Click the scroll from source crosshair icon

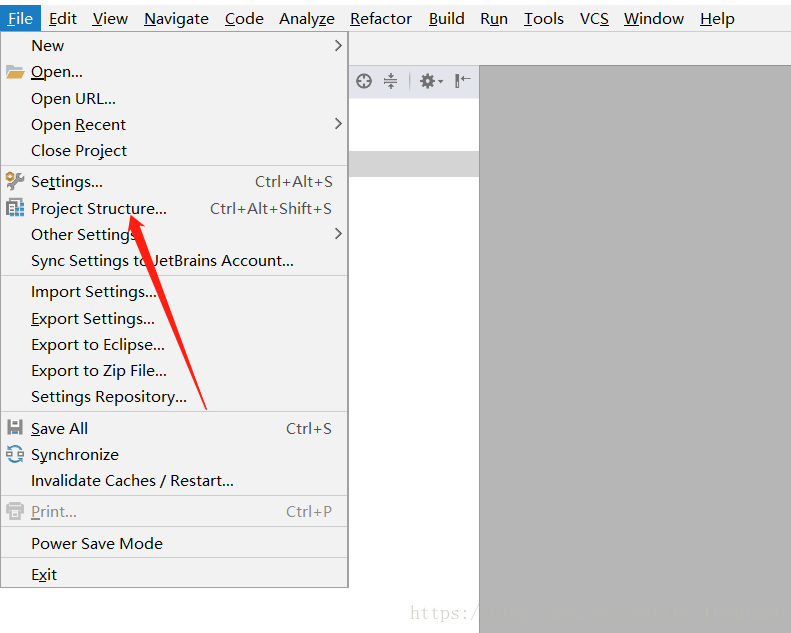point(364,81)
